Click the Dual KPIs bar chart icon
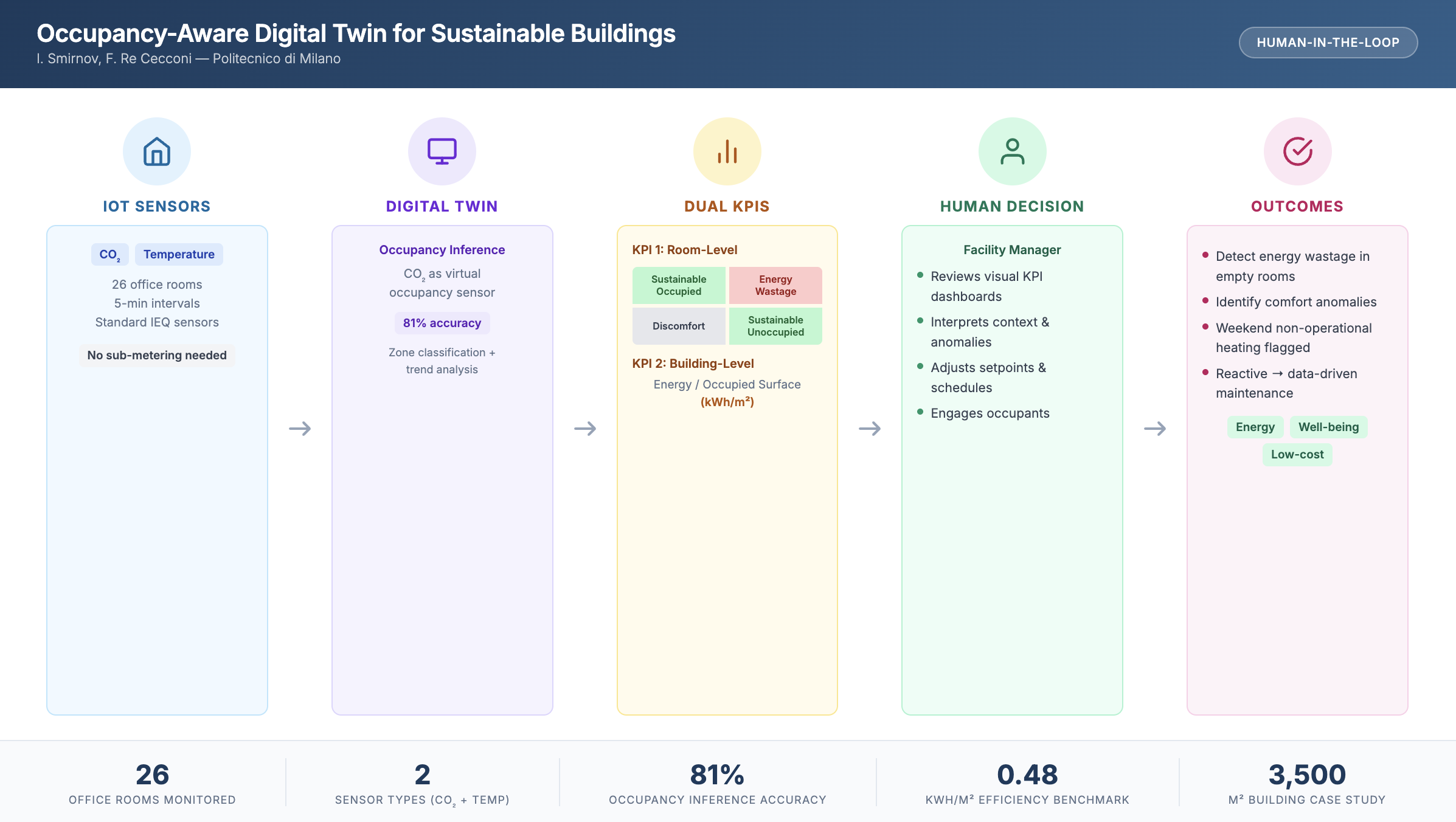 (727, 151)
